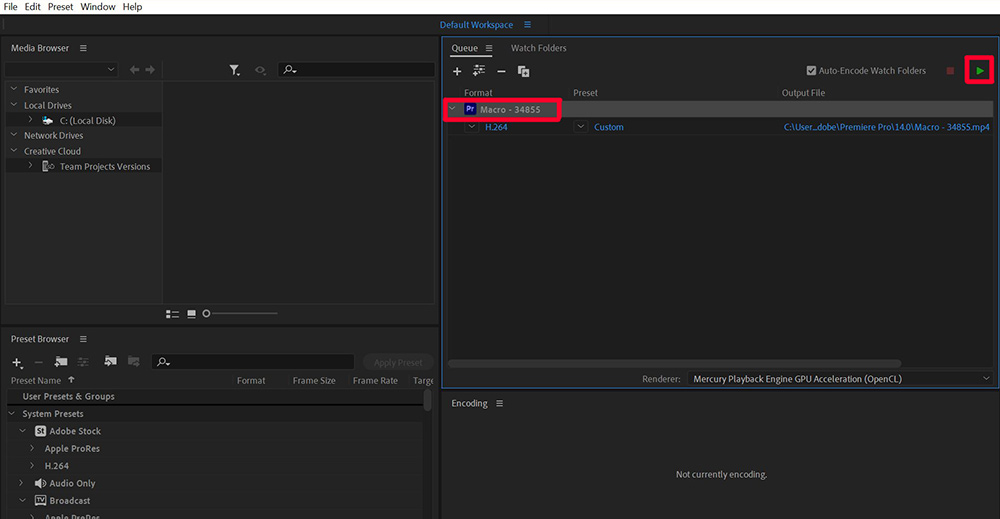Toggle Auto-Encode Watch Folders checkbox
This screenshot has height=519, width=1000.
[811, 71]
